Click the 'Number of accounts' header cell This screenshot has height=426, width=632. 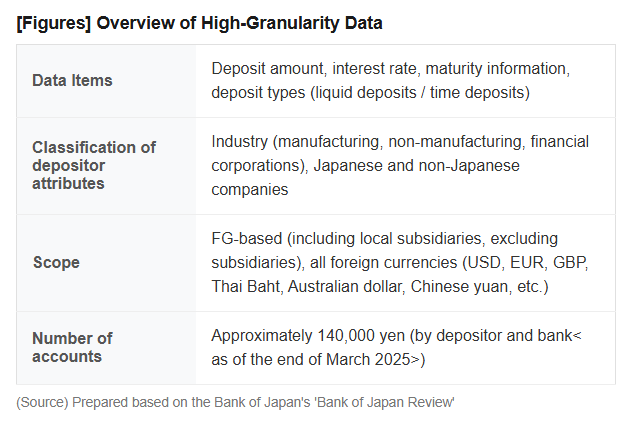click(106, 348)
